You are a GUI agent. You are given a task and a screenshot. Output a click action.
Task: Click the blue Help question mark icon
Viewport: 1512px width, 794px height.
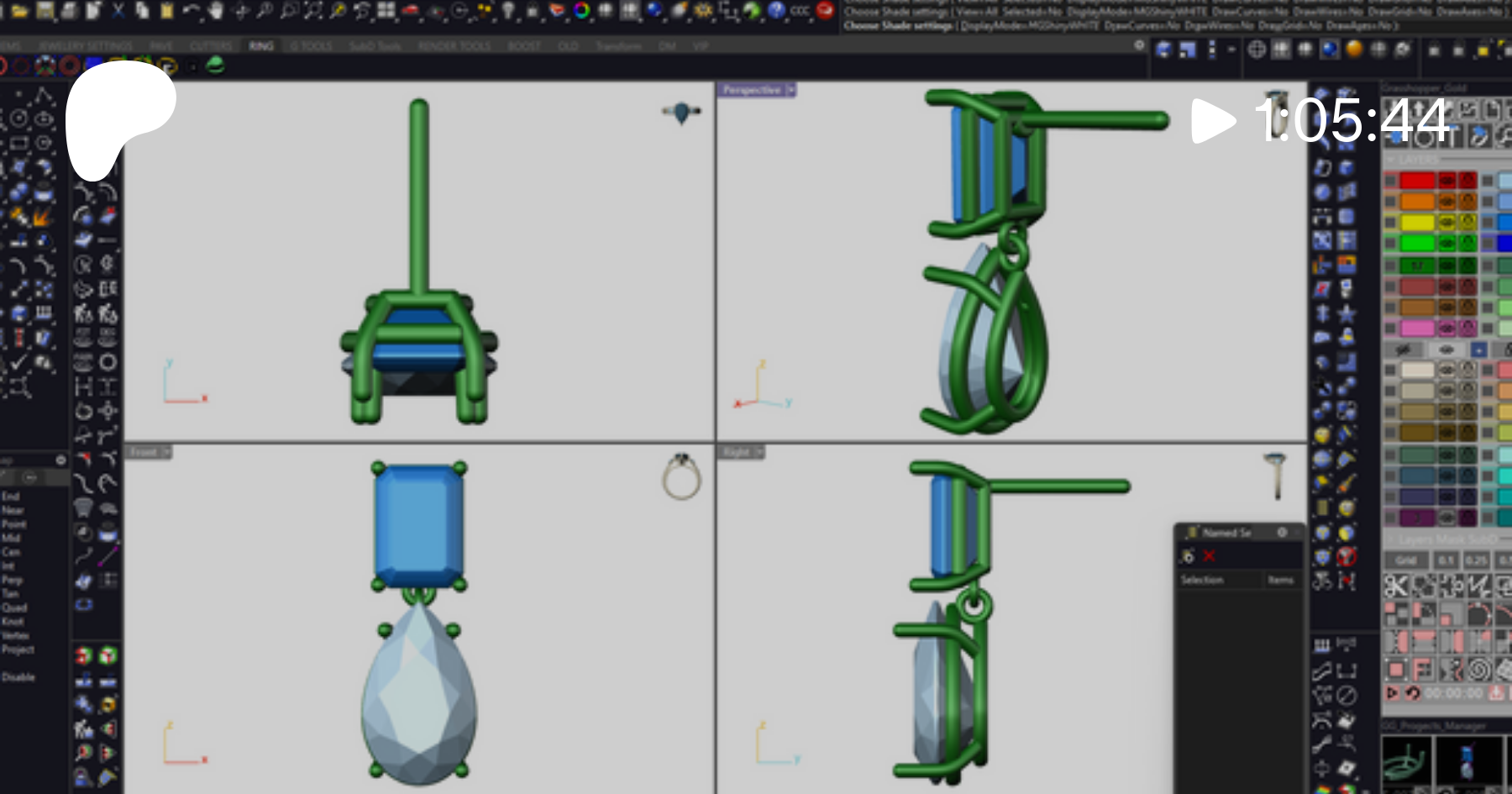point(776,11)
